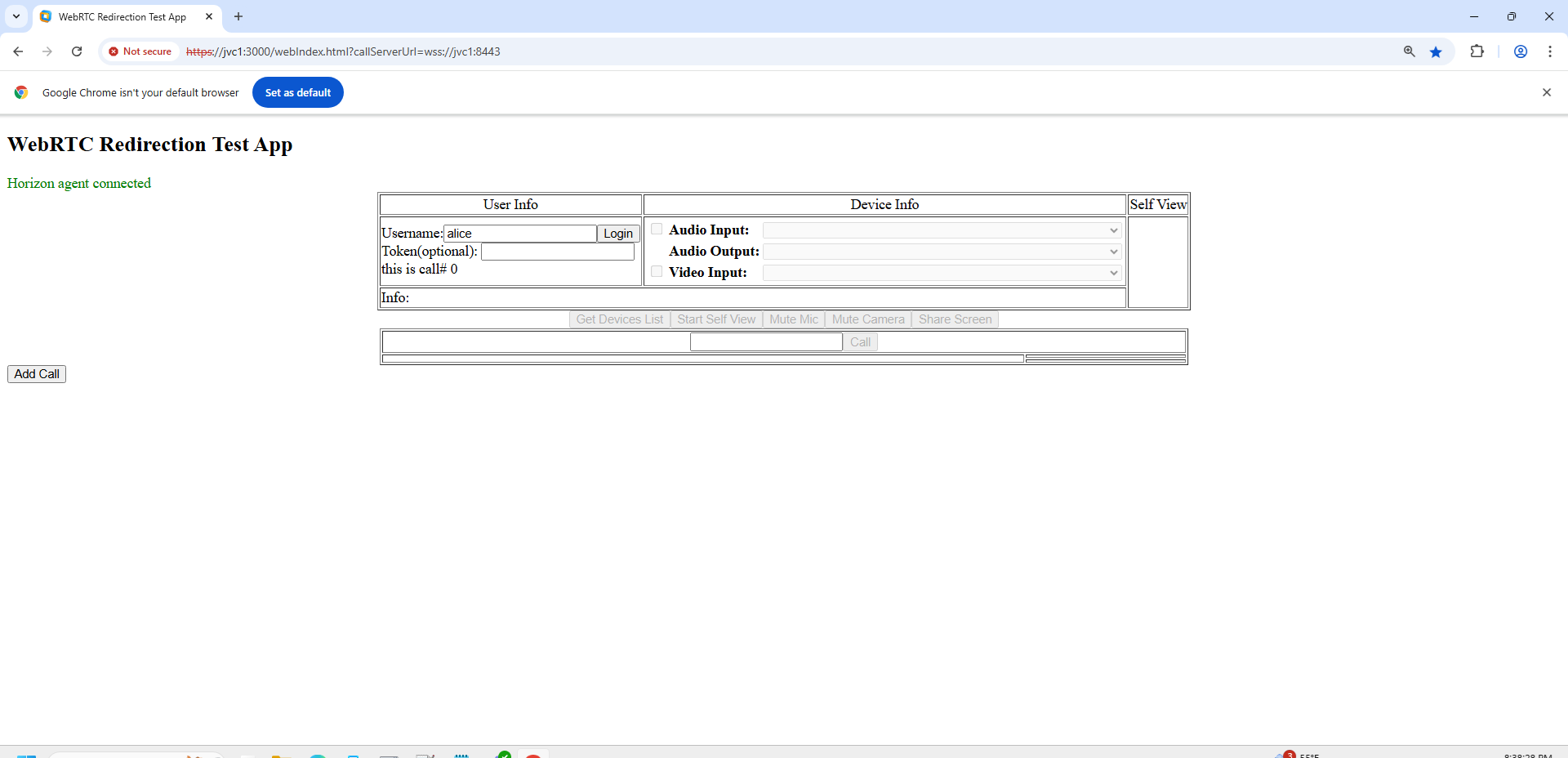Expand the Audio Output dropdown
Viewport: 1568px width, 758px height.
(941, 252)
